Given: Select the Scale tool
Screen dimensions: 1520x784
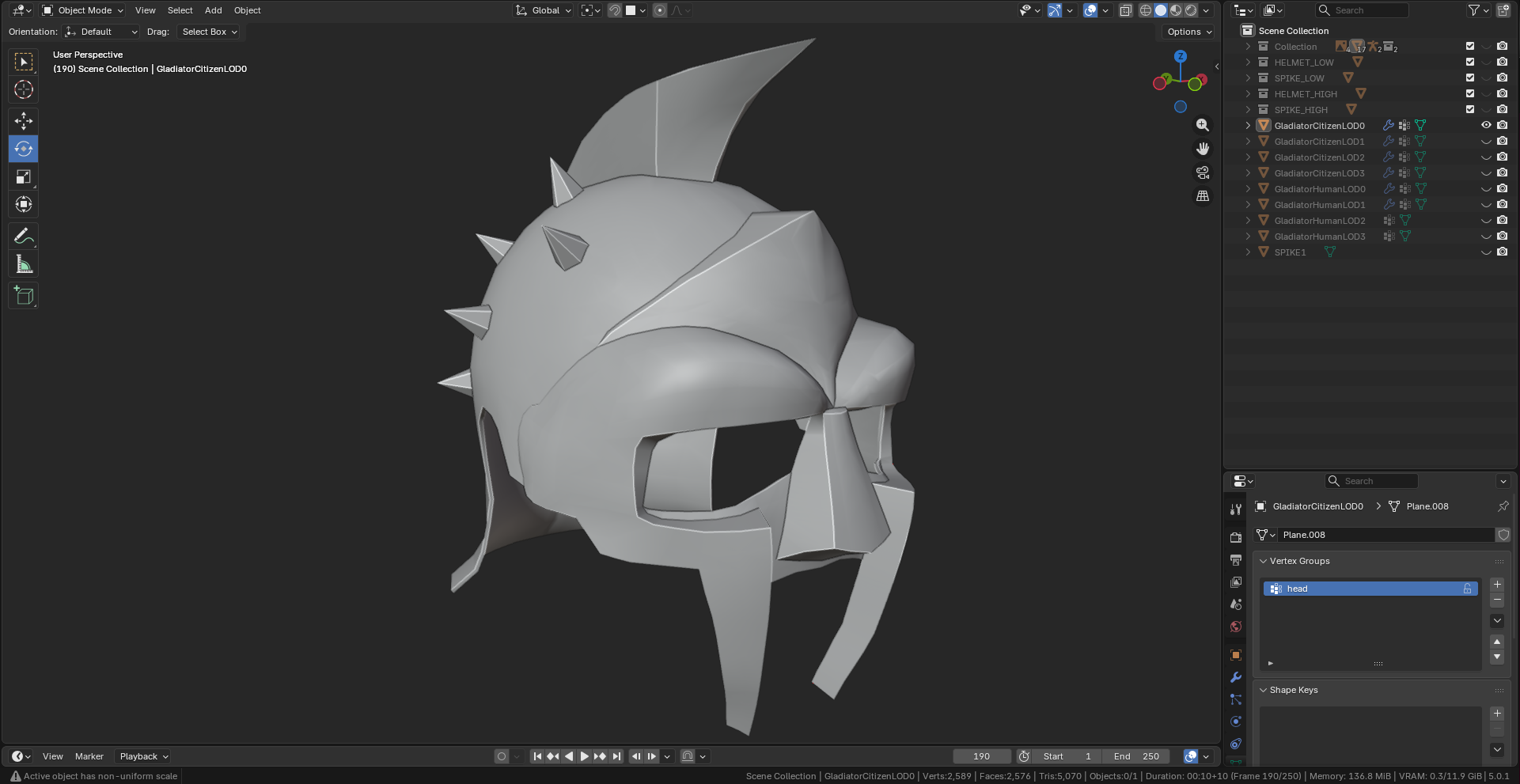Looking at the screenshot, I should [x=24, y=176].
